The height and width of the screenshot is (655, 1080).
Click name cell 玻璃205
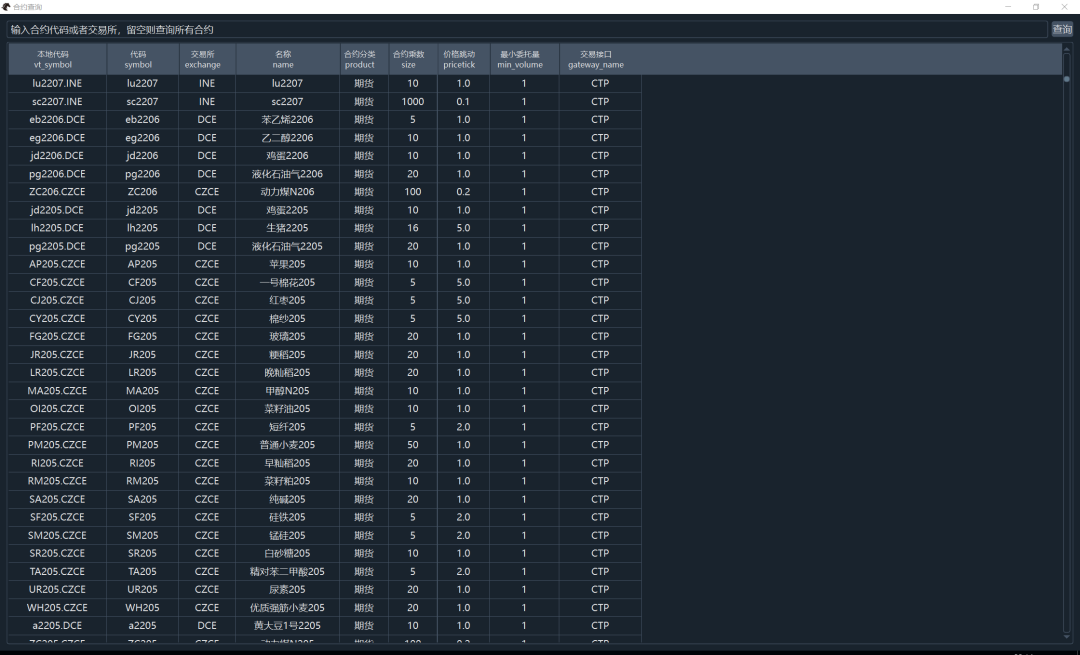[x=287, y=336]
